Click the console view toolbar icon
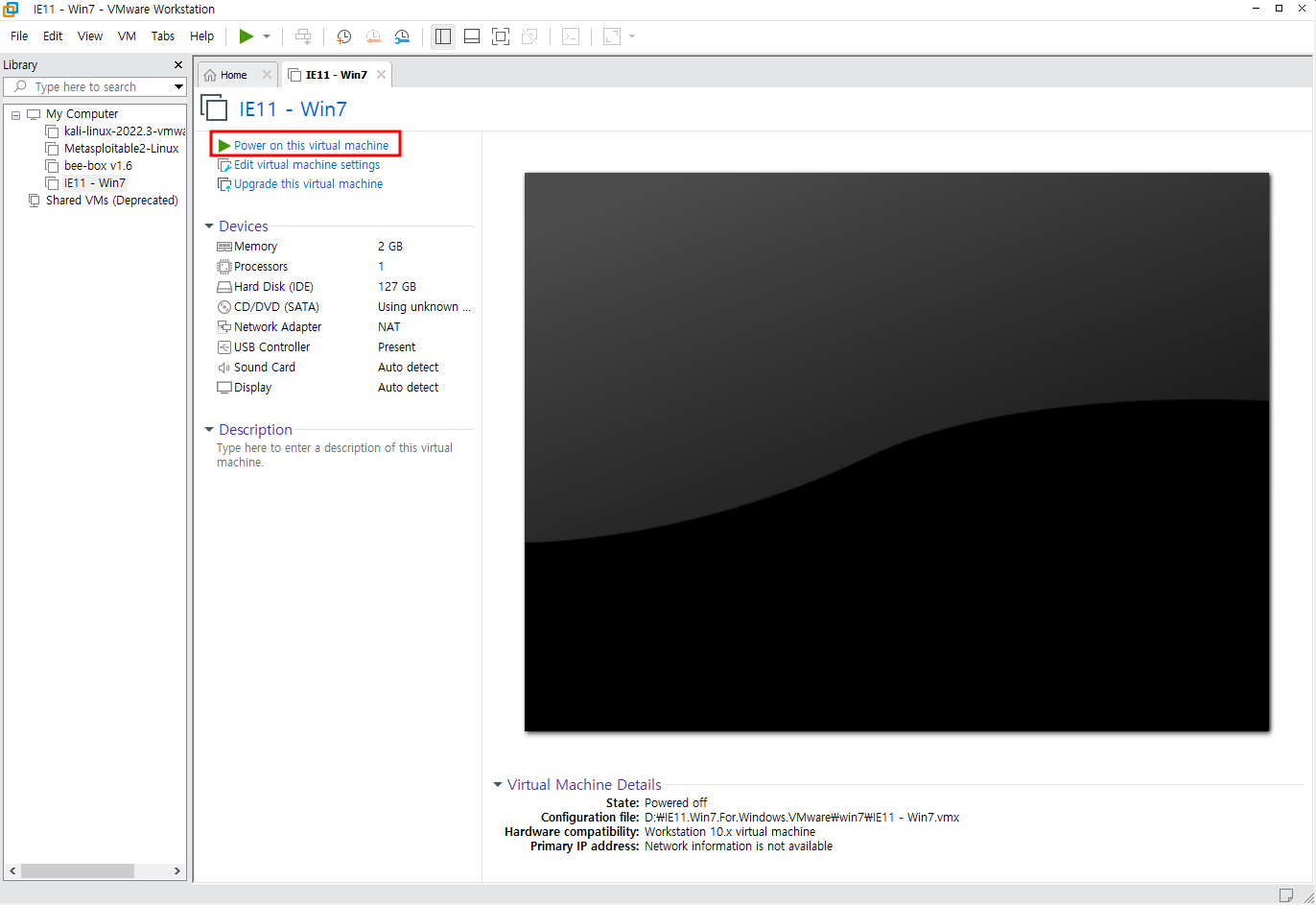The width and height of the screenshot is (1316, 905). [571, 36]
